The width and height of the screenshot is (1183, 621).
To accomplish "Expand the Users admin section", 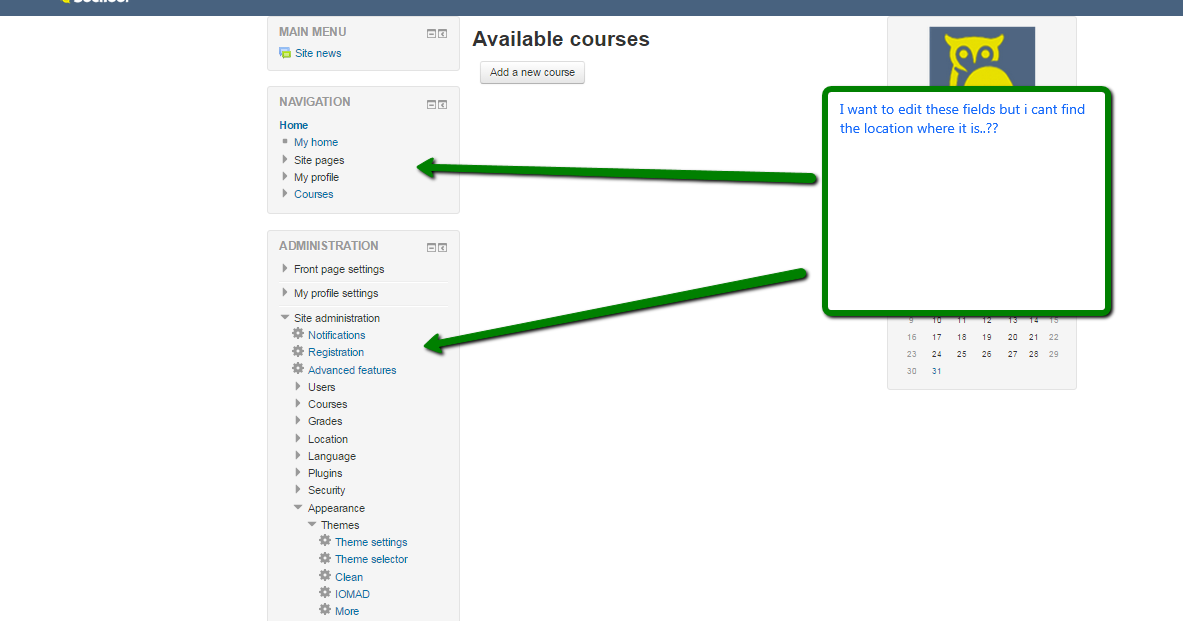I will click(298, 387).
